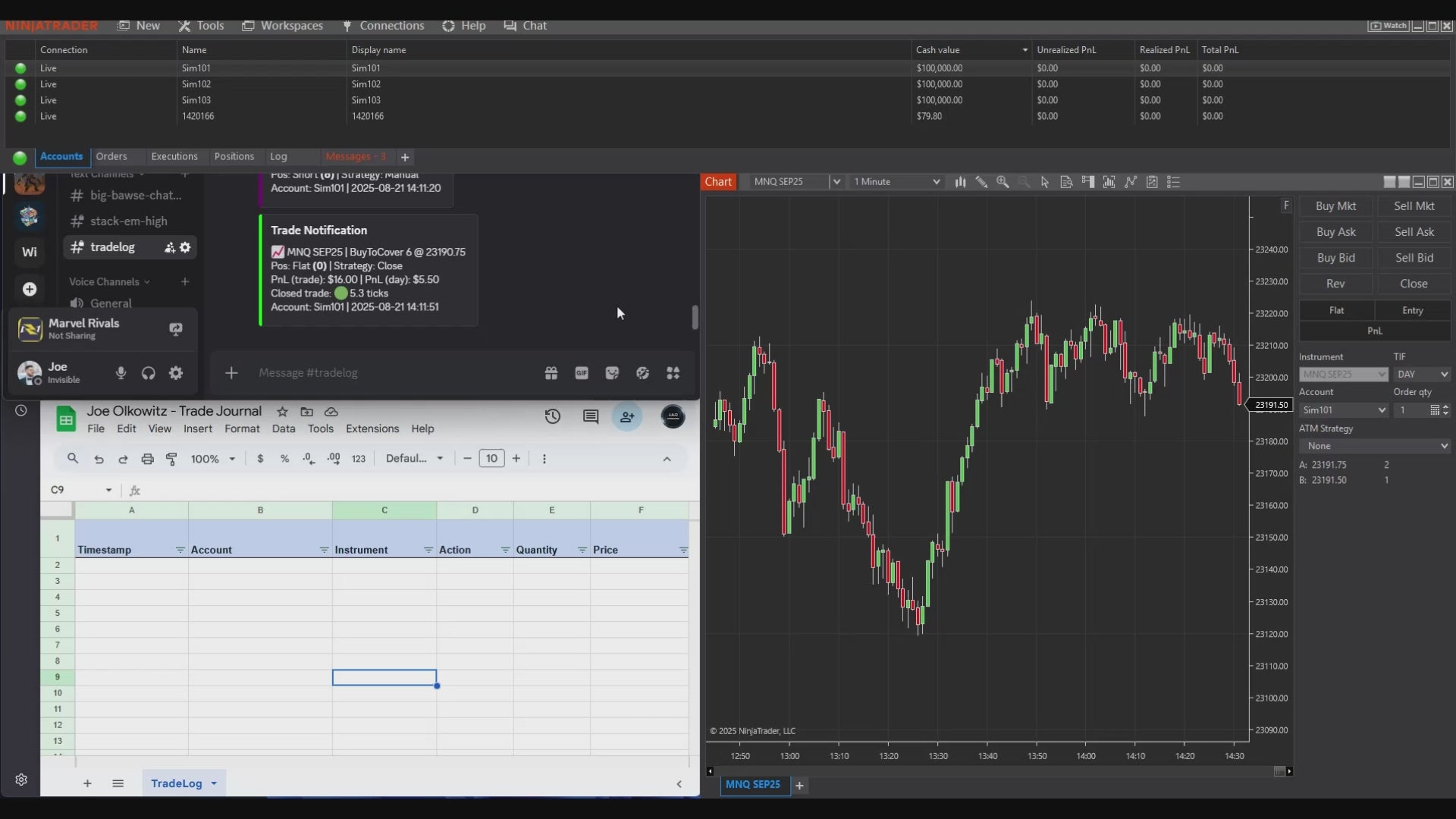Click the zoom in magnifier on chart toolbar
The width and height of the screenshot is (1456, 819).
[x=1003, y=182]
